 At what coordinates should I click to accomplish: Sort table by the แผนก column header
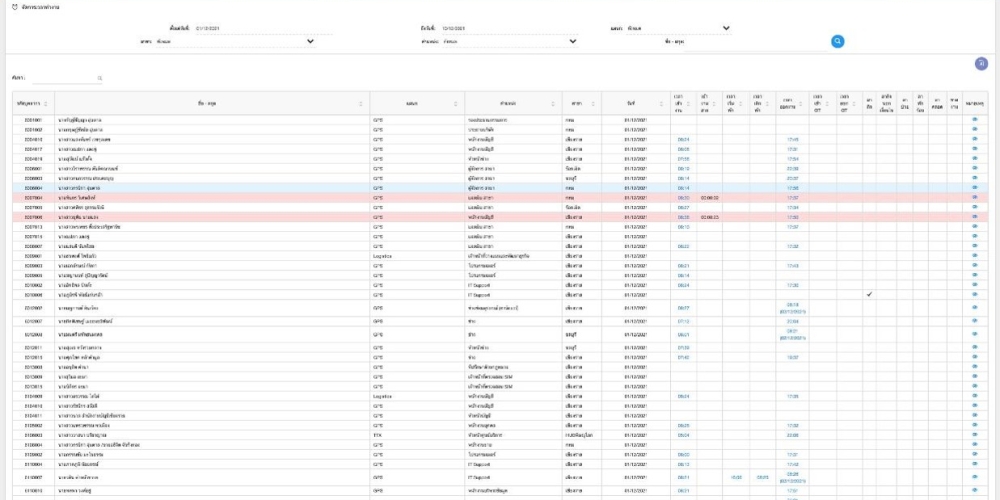coord(412,104)
